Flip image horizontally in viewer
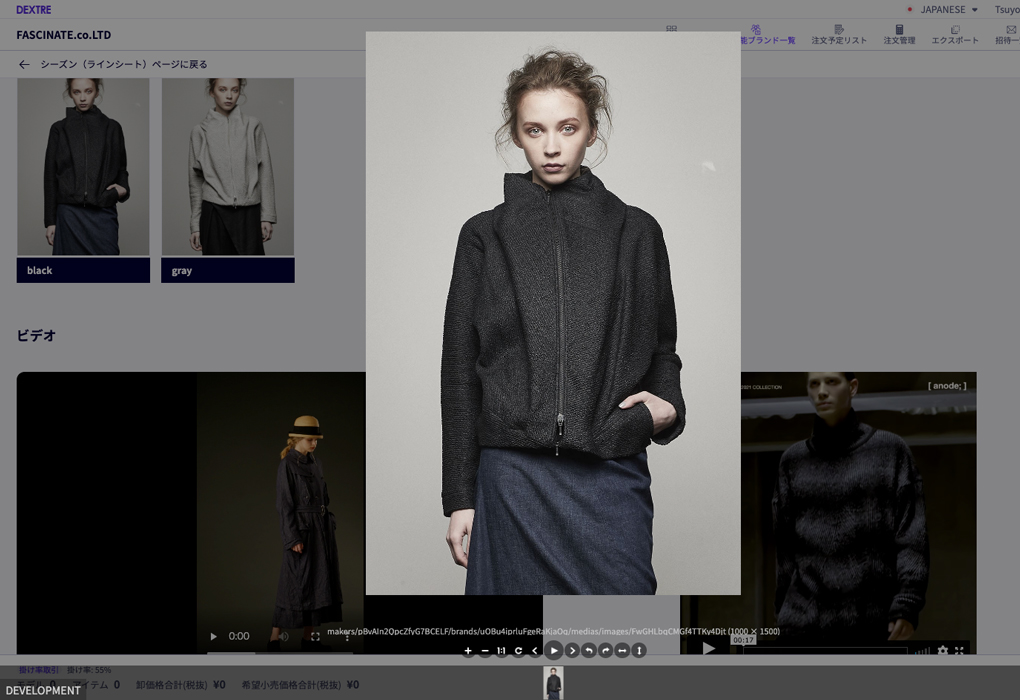The width and height of the screenshot is (1020, 700). point(623,651)
